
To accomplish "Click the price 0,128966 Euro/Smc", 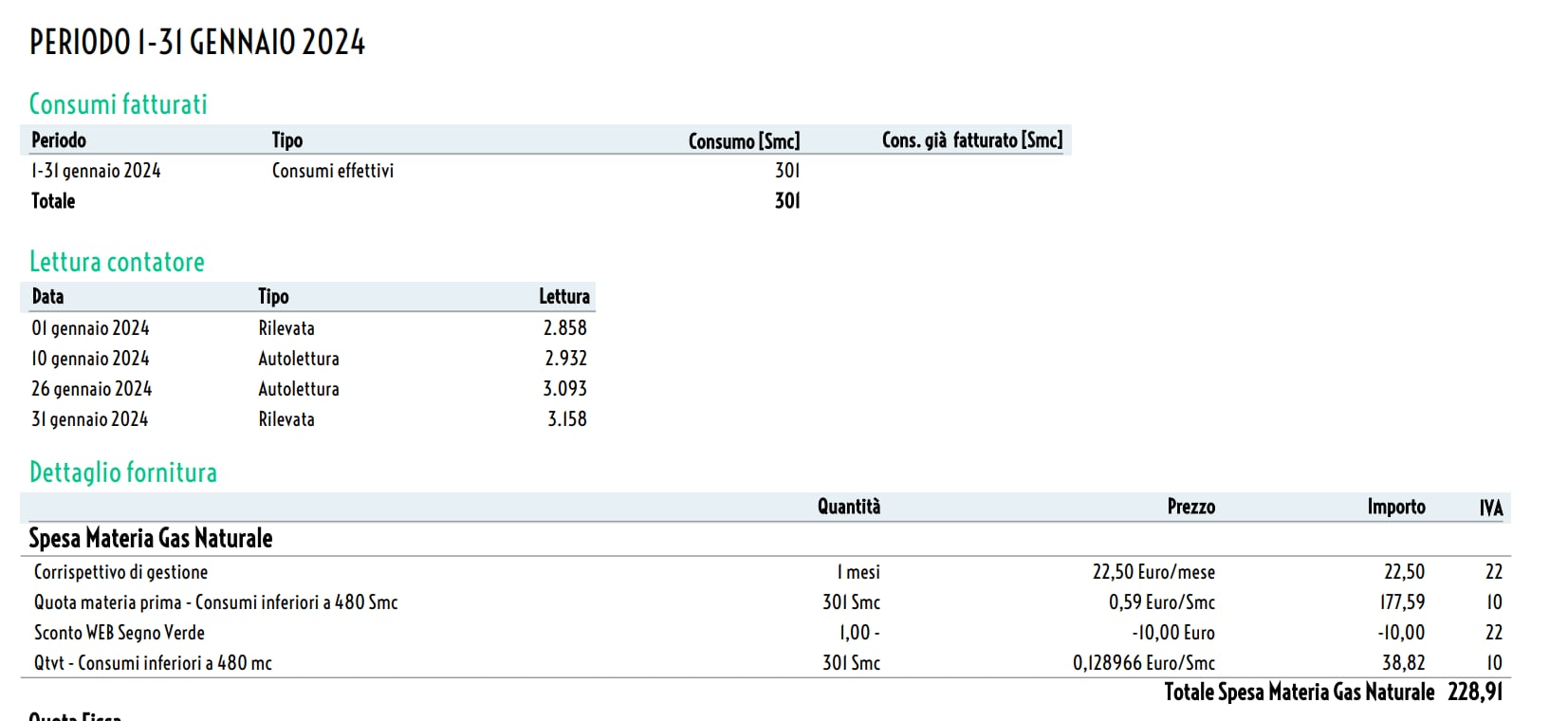I will [x=1143, y=663].
